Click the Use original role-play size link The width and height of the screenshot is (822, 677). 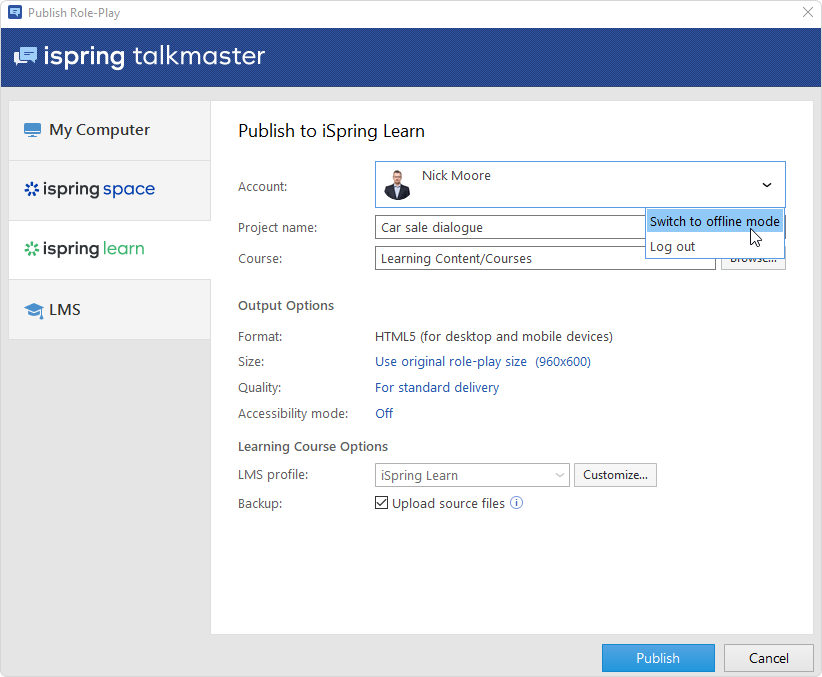point(450,362)
